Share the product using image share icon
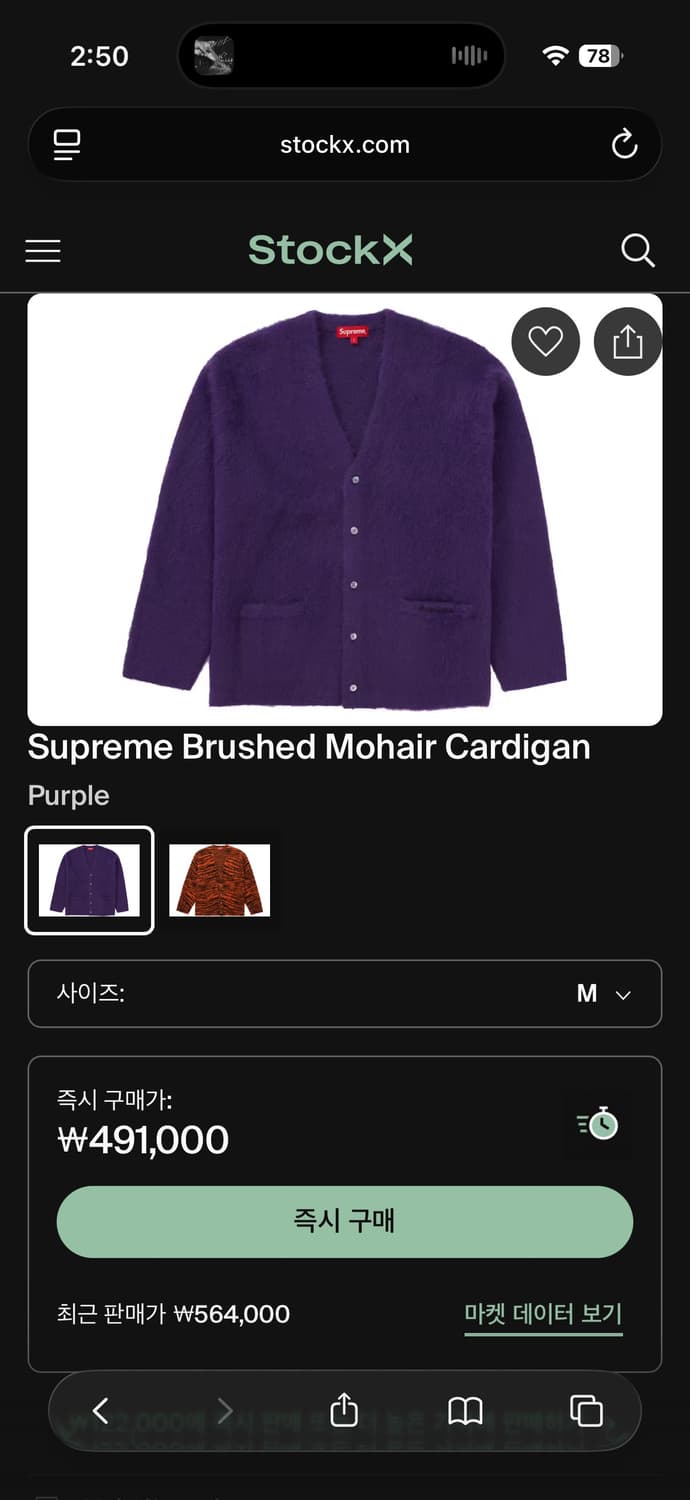 628,342
